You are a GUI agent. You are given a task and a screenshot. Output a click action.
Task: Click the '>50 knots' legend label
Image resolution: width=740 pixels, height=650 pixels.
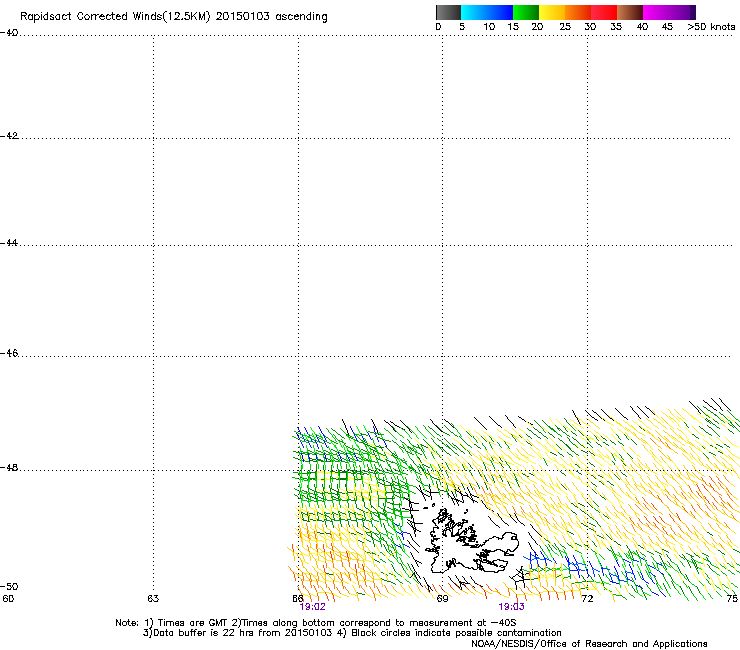point(711,27)
